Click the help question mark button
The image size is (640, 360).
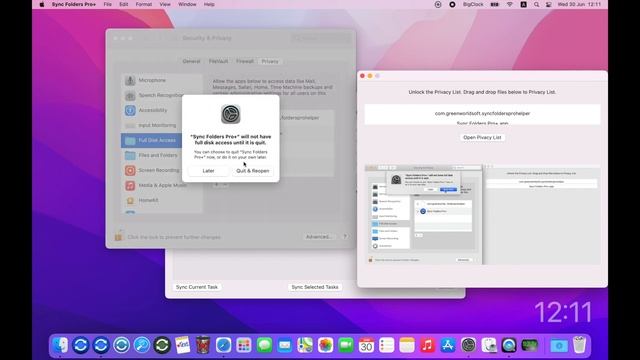tap(345, 236)
